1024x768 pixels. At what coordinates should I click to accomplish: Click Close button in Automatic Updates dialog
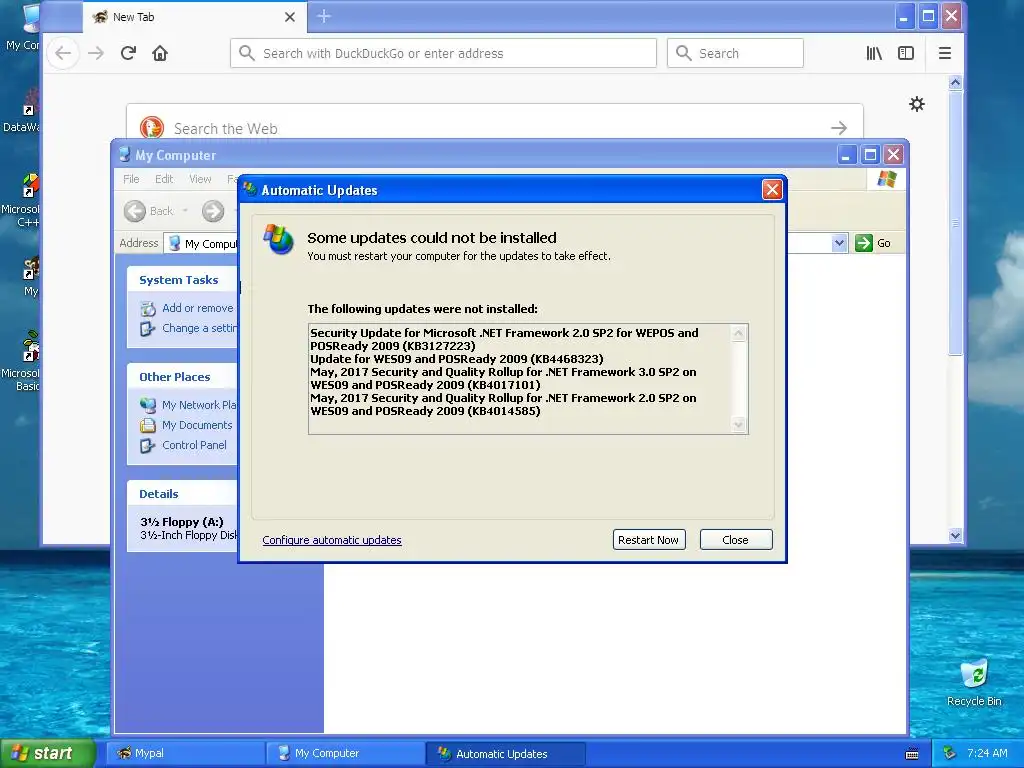coord(736,539)
